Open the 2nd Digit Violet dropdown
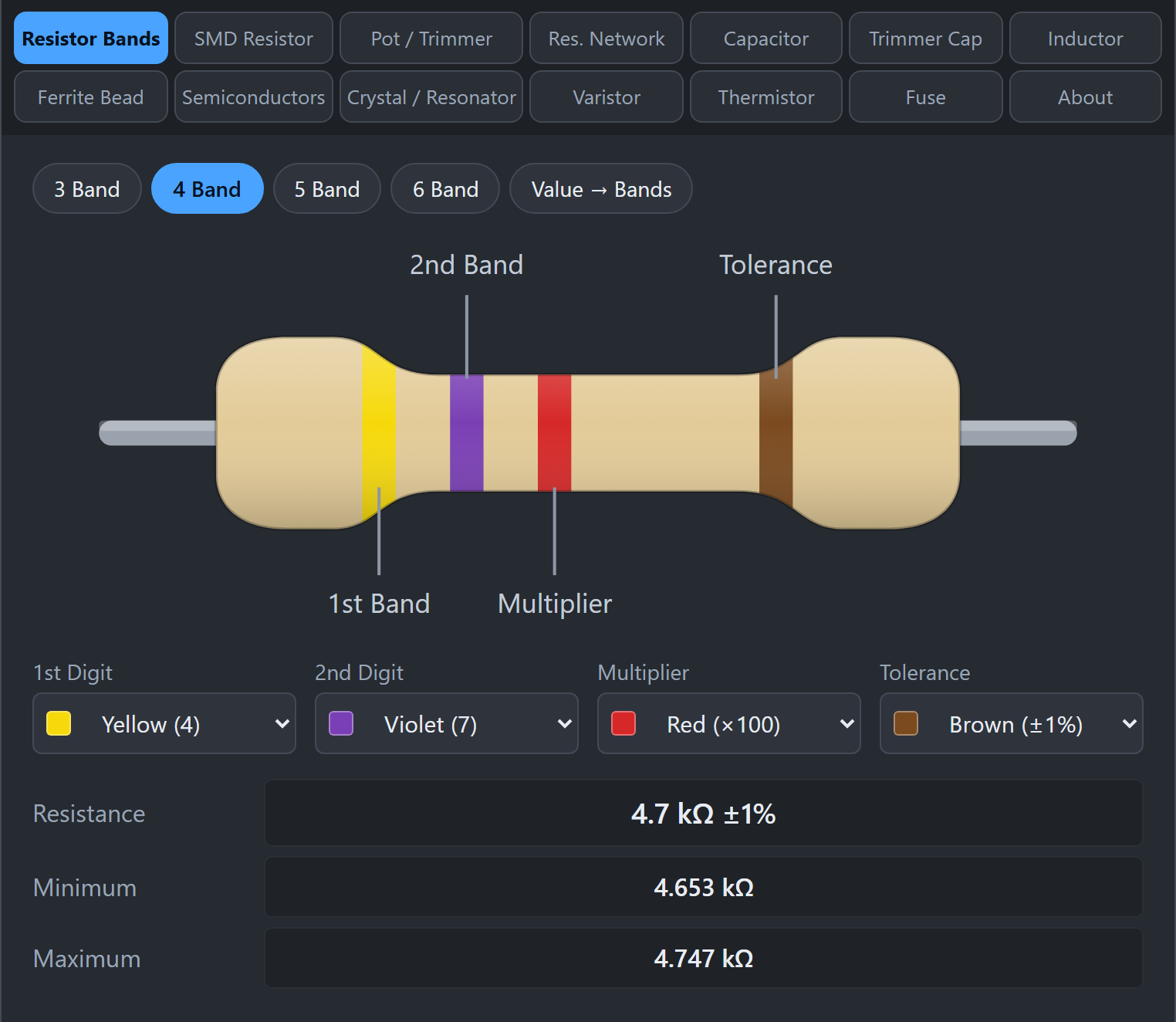The width and height of the screenshot is (1176, 1022). (x=447, y=723)
